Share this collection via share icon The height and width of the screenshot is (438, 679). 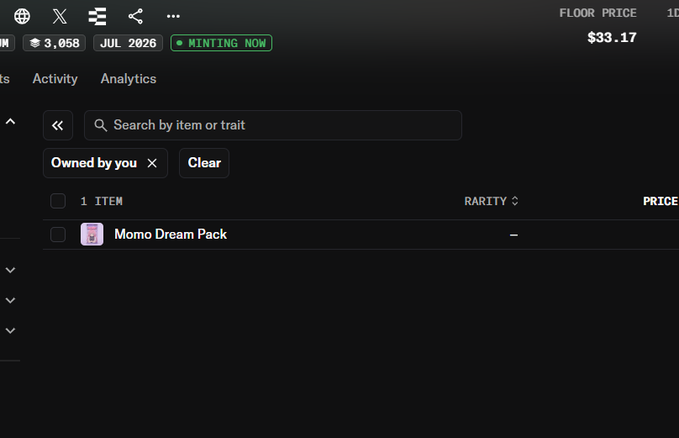(136, 16)
